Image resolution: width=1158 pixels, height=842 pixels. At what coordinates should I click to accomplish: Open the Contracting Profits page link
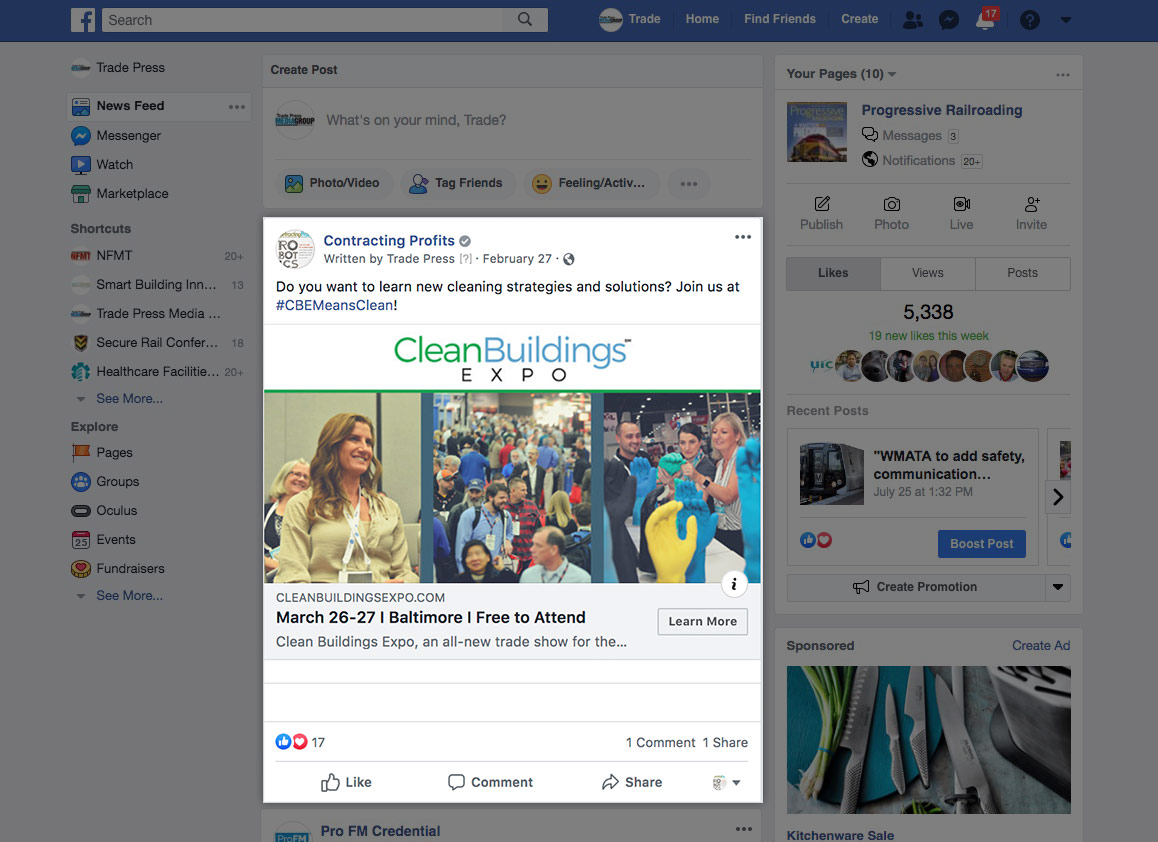coord(388,240)
